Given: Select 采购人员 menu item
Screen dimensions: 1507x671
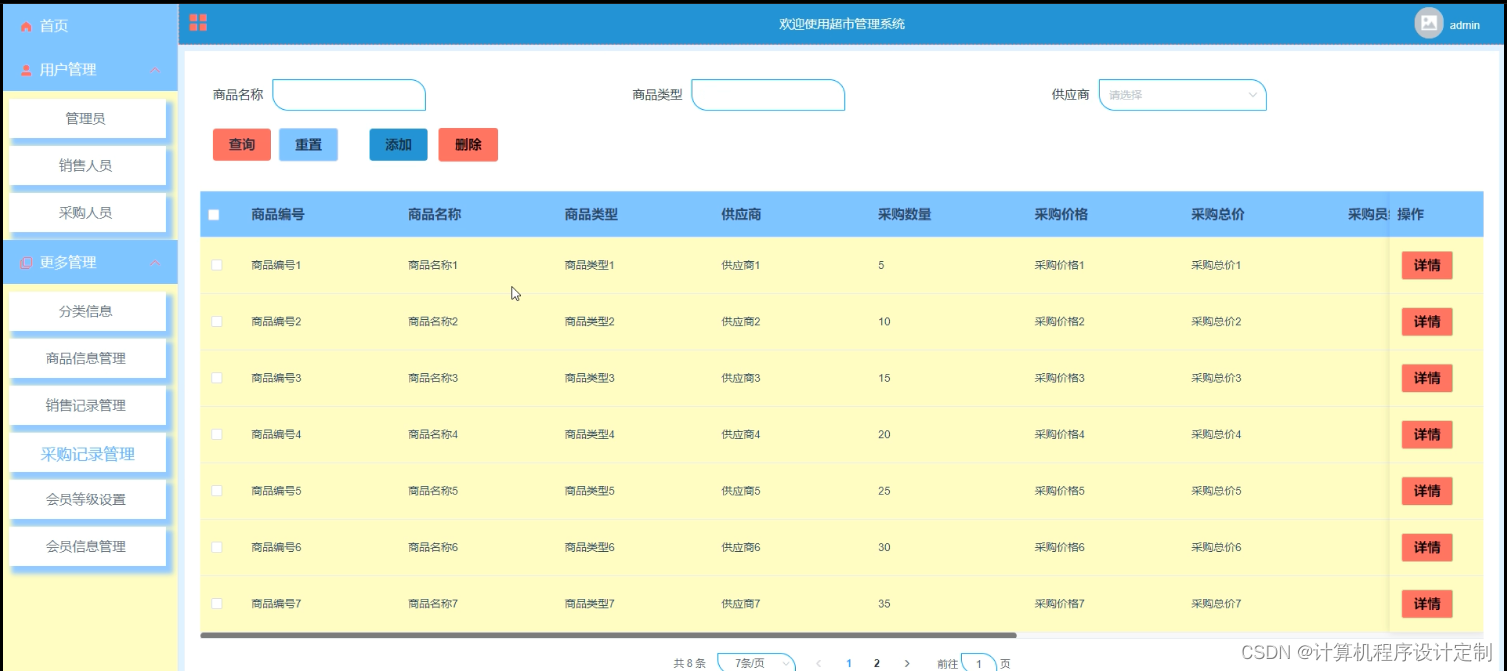Looking at the screenshot, I should point(86,212).
